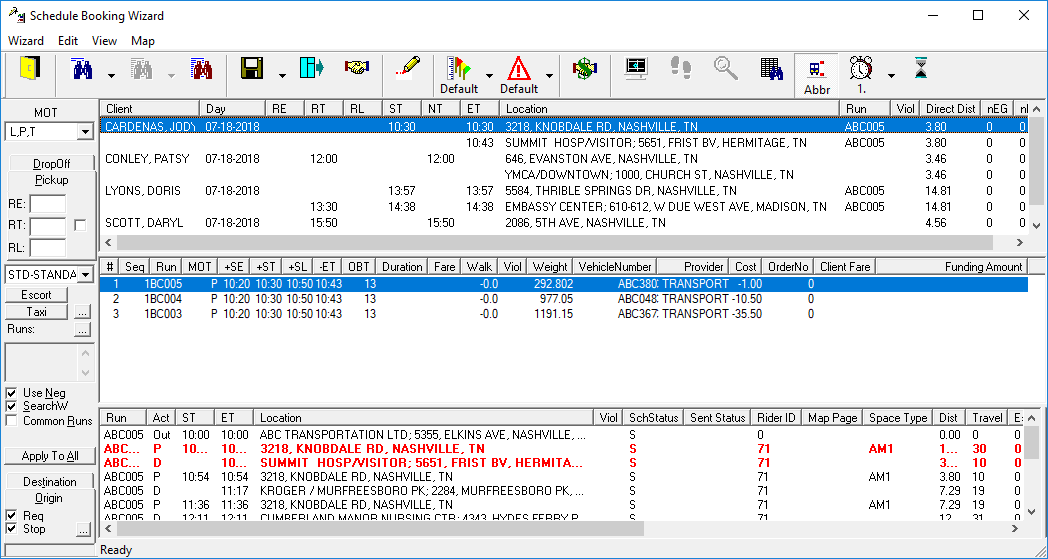Click the grid with binoculars icon
This screenshot has height=559, width=1048.
click(771, 69)
